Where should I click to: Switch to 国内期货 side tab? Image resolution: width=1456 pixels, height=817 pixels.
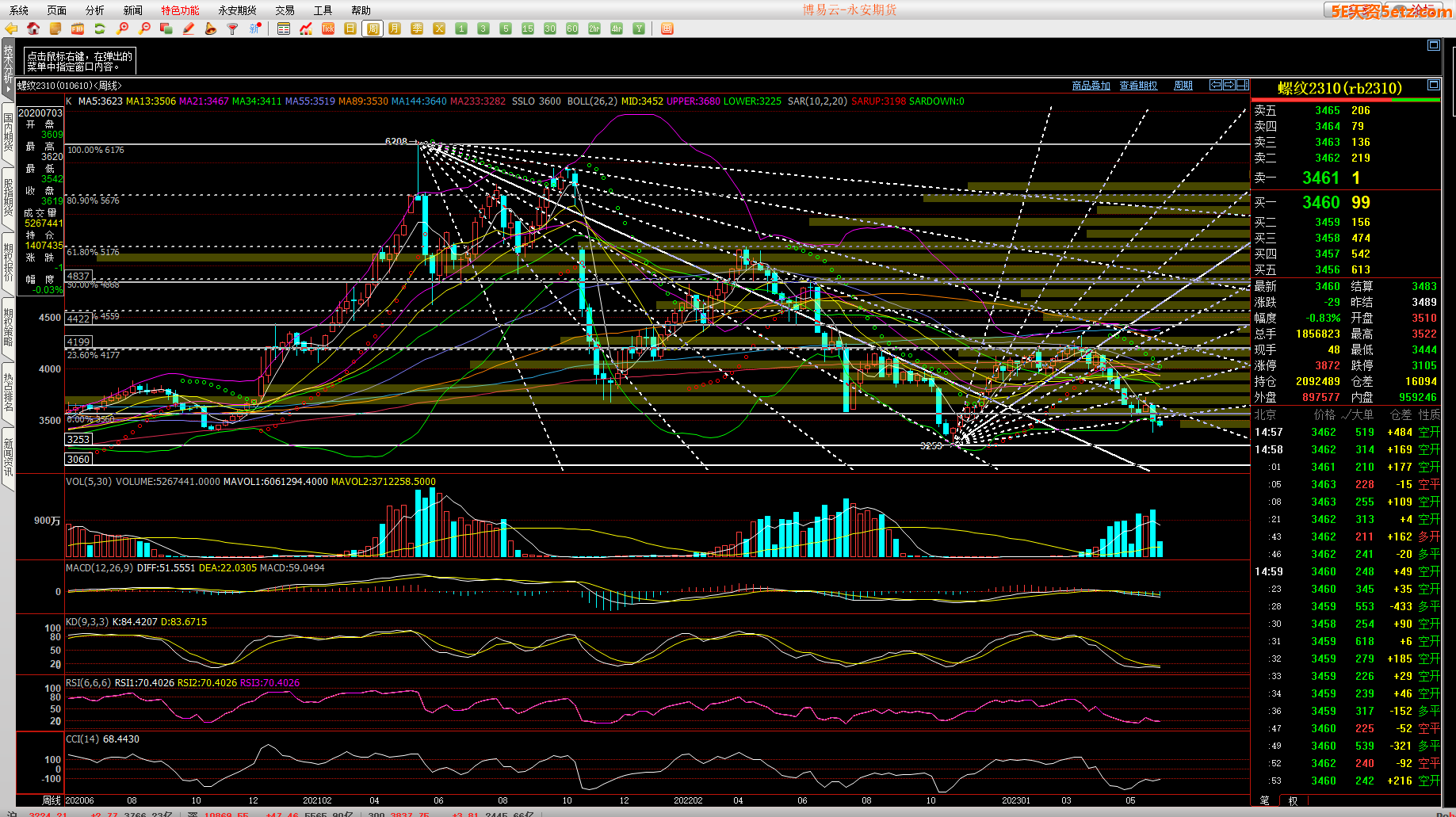click(x=8, y=132)
